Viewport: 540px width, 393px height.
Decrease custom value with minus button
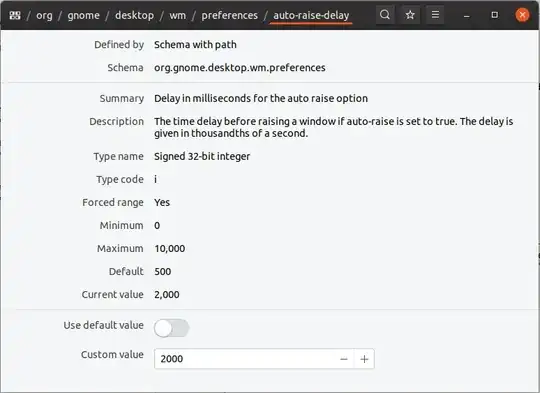344,359
